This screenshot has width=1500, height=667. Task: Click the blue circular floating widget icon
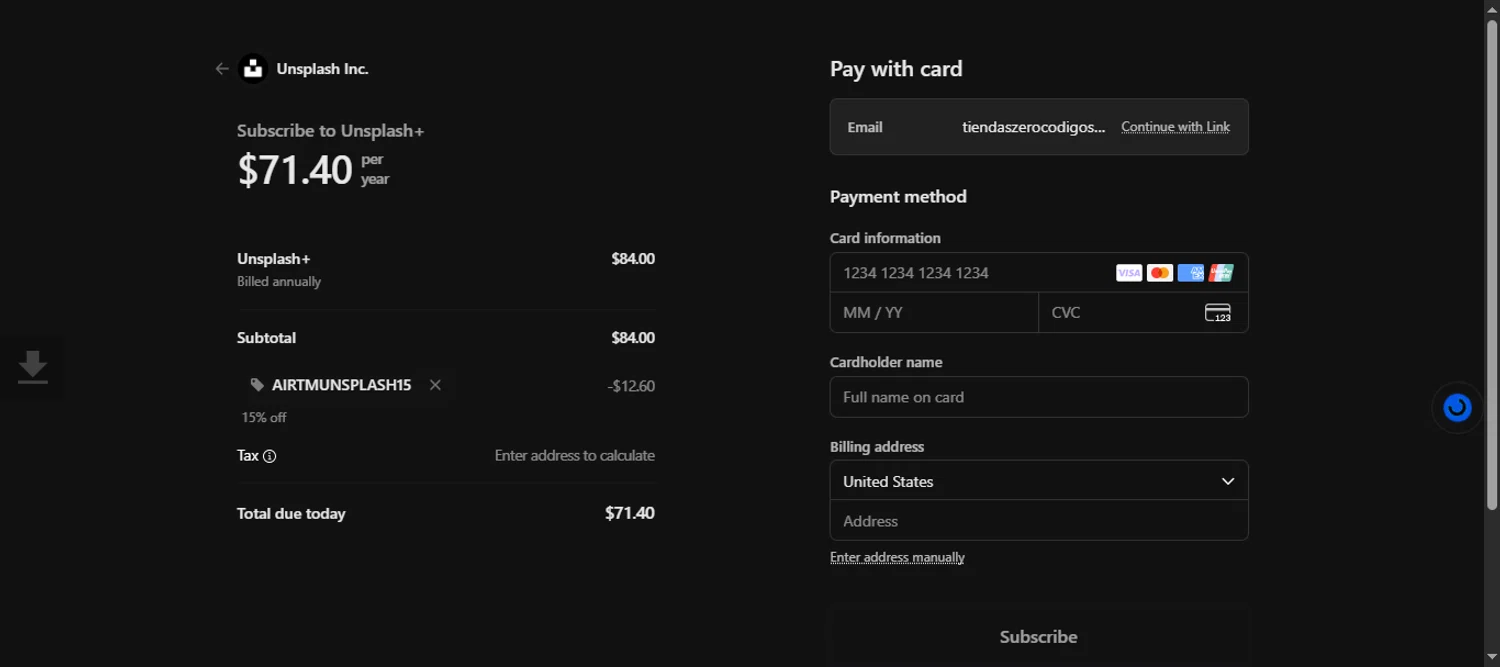(1457, 408)
